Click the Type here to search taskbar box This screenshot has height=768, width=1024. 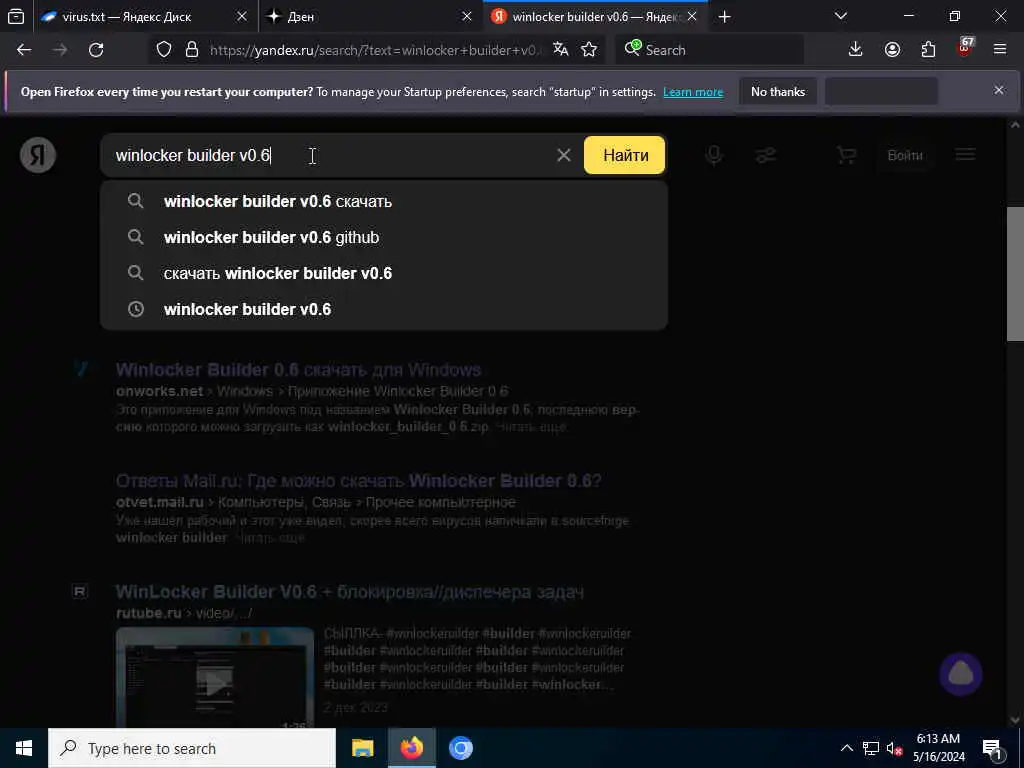191,748
